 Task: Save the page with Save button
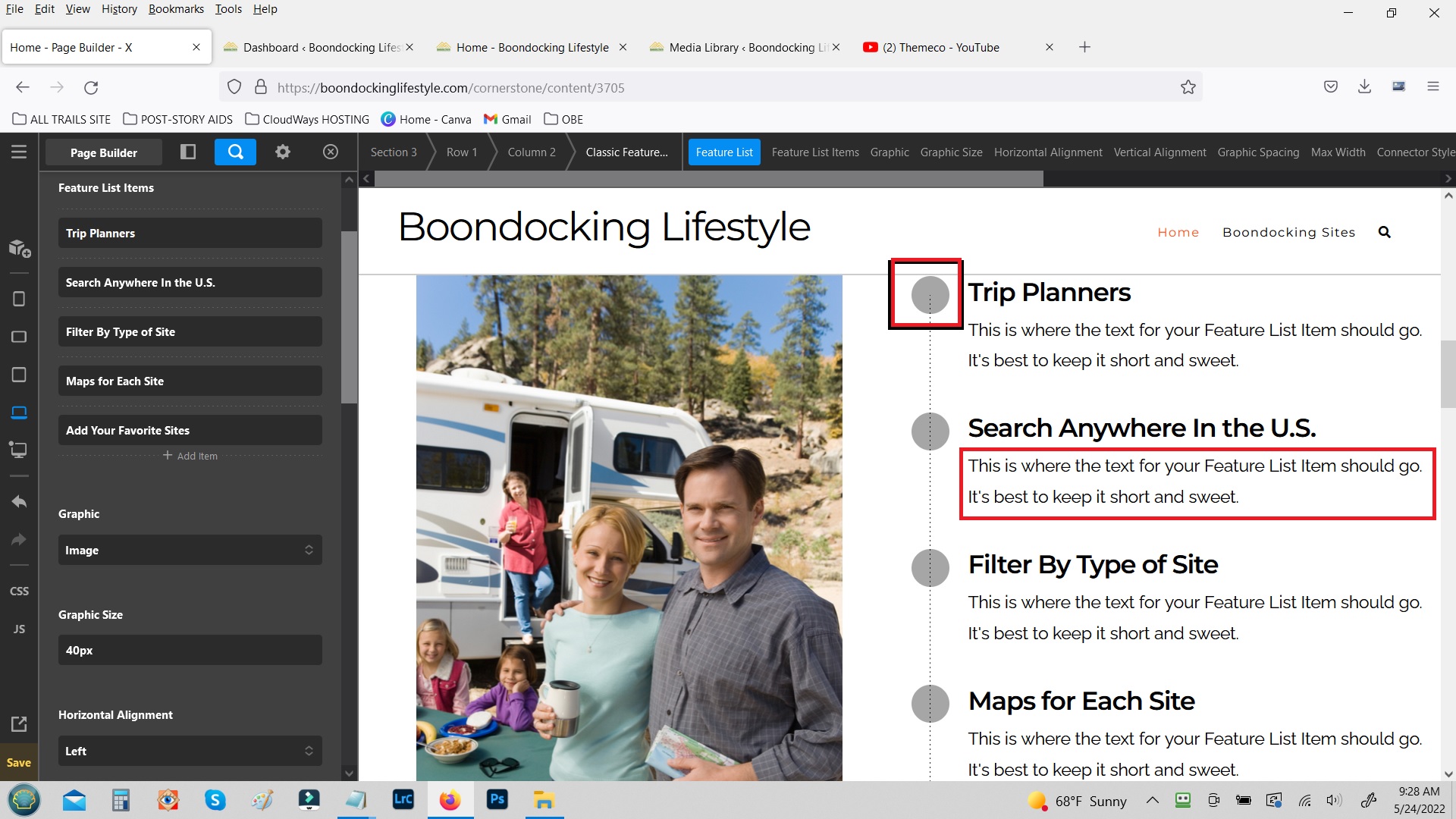tap(19, 762)
